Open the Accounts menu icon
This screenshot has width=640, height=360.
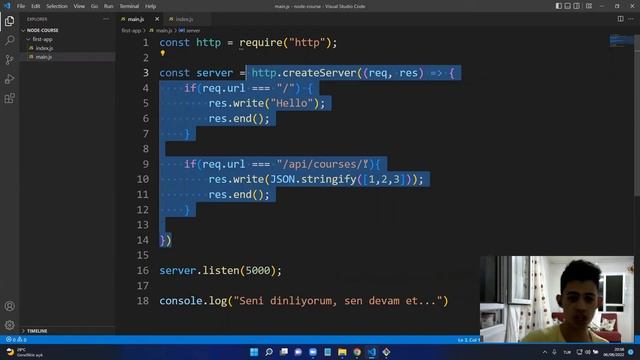tap(9, 306)
